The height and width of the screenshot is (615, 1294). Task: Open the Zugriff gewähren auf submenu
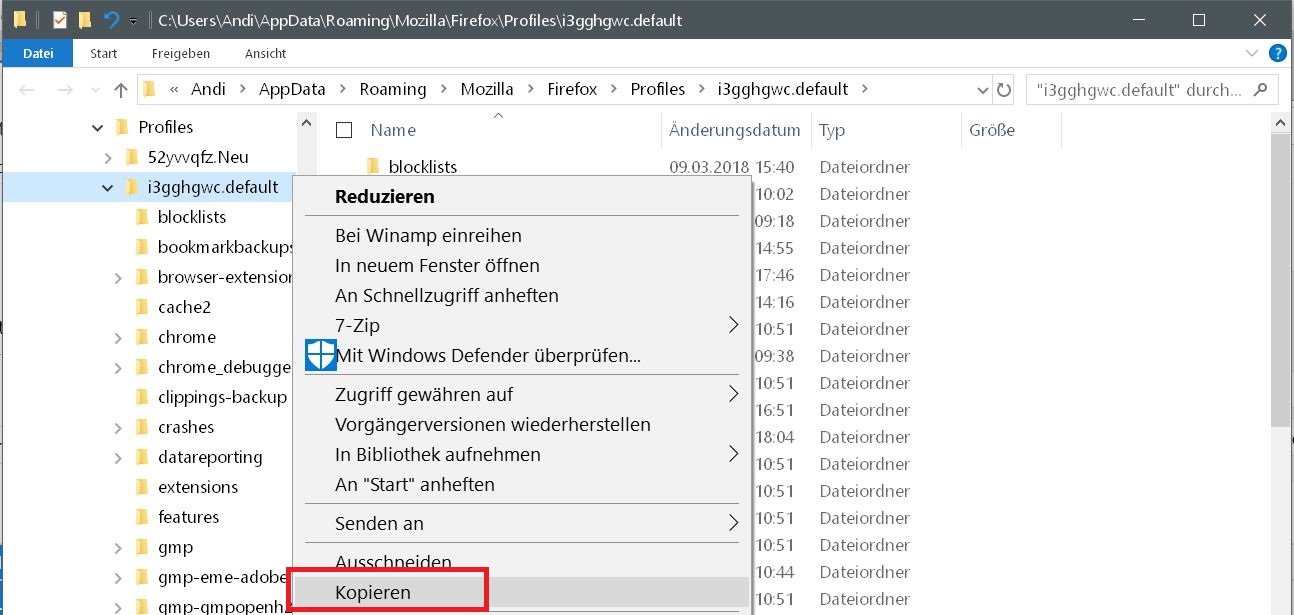coord(521,394)
